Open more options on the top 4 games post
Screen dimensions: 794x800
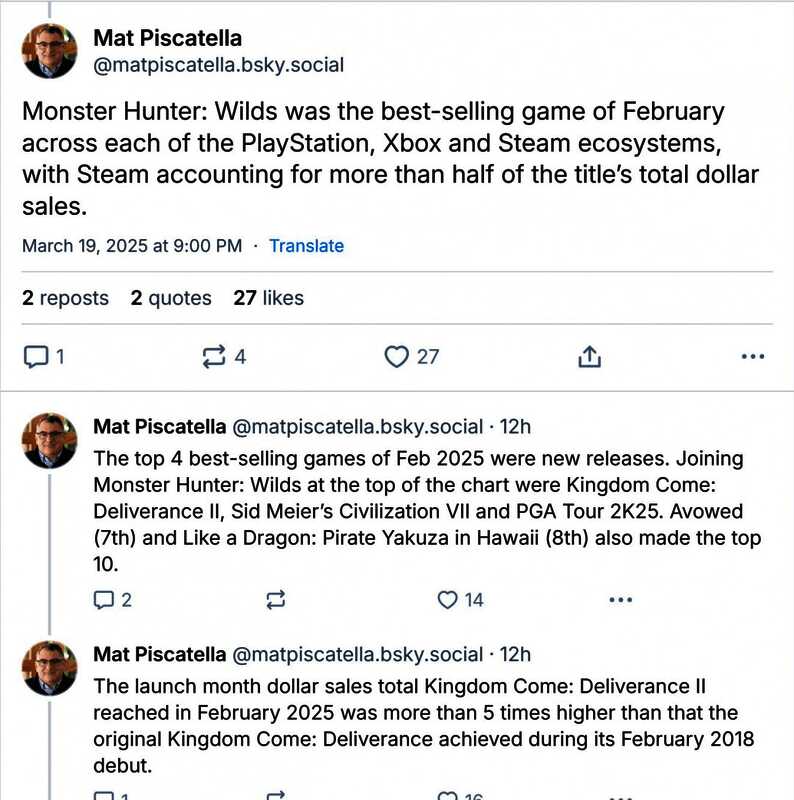point(620,600)
